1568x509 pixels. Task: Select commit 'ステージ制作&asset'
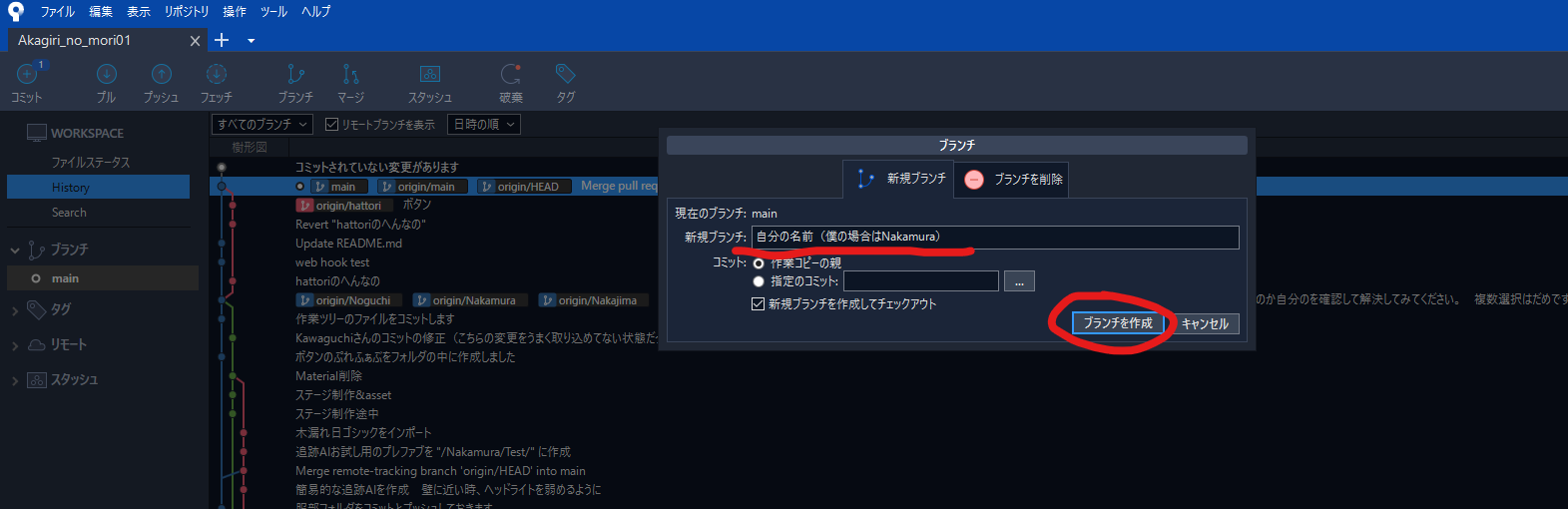click(x=343, y=395)
